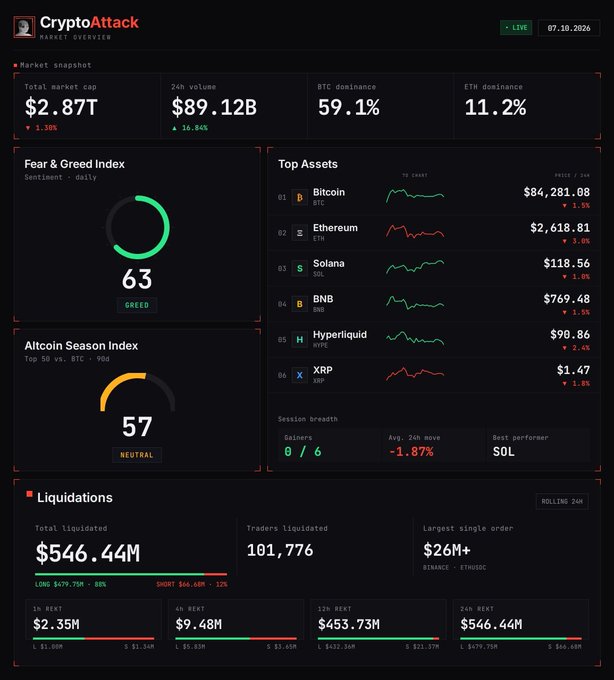The width and height of the screenshot is (614, 680).
Task: Click the average 24h move -1.87%
Action: (x=411, y=452)
